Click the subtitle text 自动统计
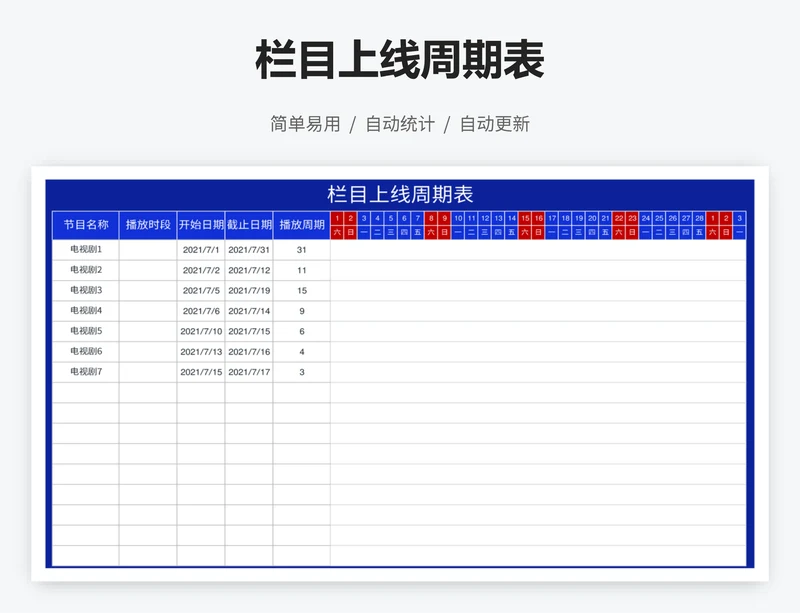The height and width of the screenshot is (613, 800). (x=400, y=124)
